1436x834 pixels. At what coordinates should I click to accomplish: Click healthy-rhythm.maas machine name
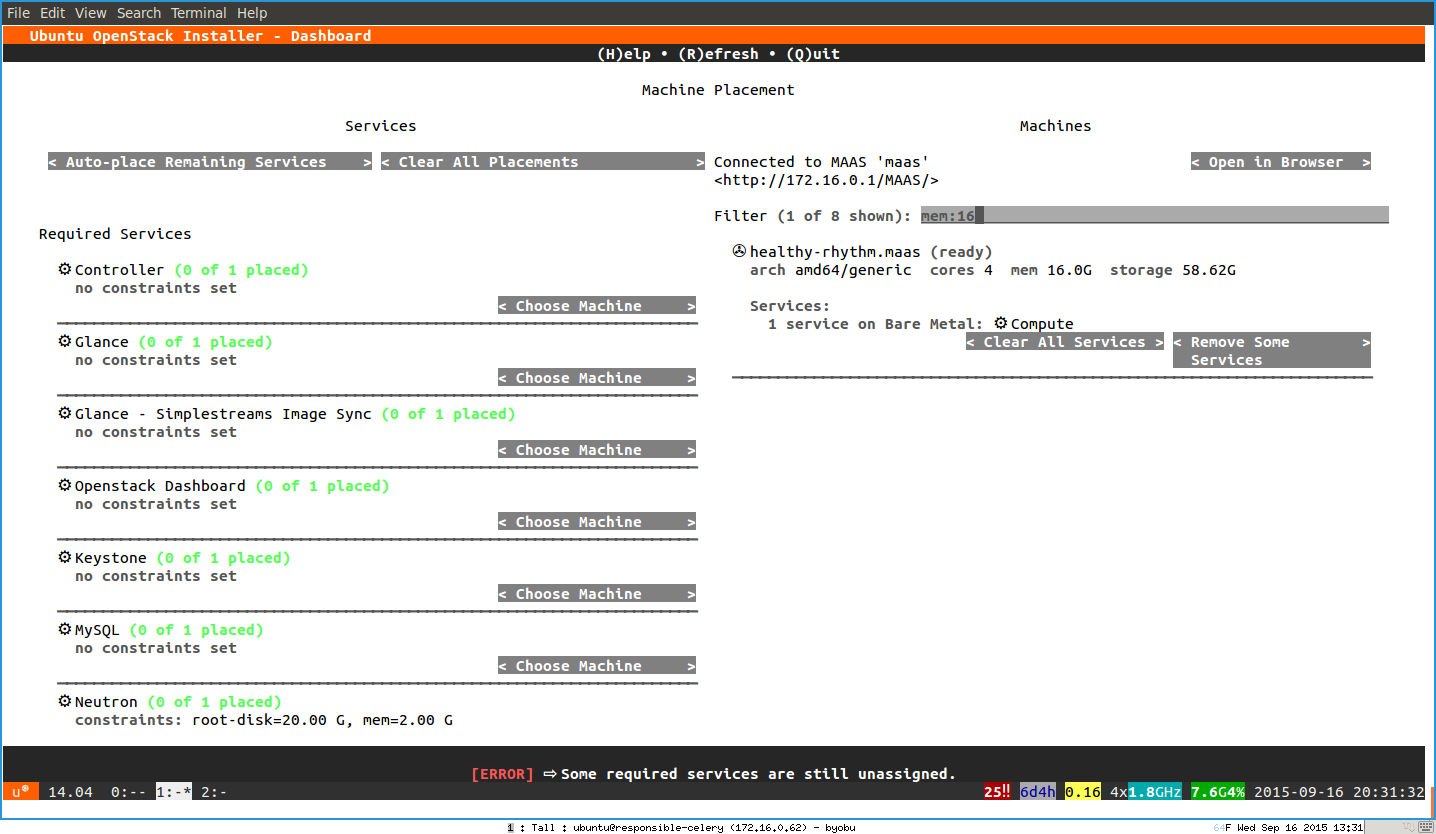pos(835,252)
